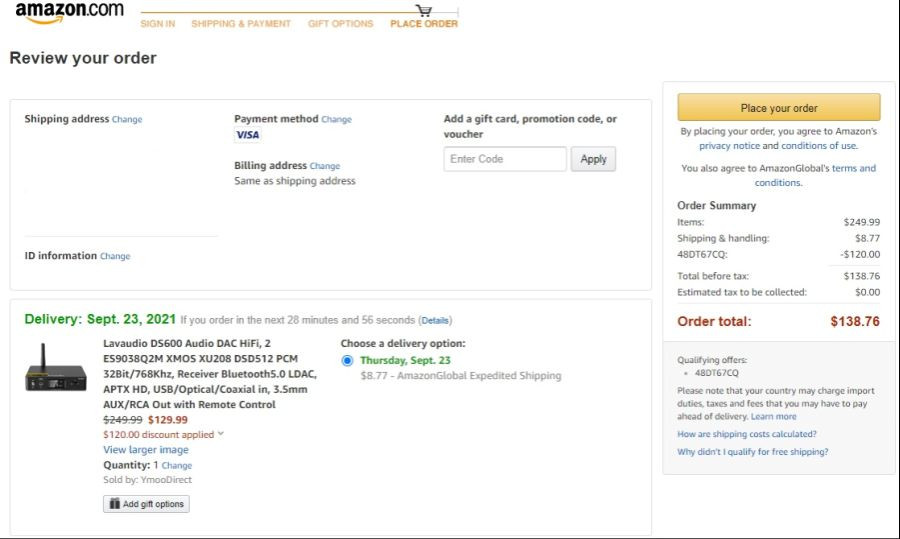This screenshot has width=900, height=539.
Task: Focus the Enter Code field
Action: tap(505, 159)
